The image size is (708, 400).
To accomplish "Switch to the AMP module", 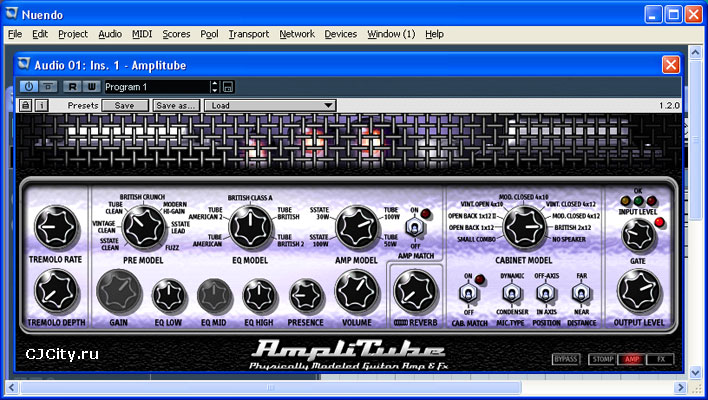I will pyautogui.click(x=632, y=359).
